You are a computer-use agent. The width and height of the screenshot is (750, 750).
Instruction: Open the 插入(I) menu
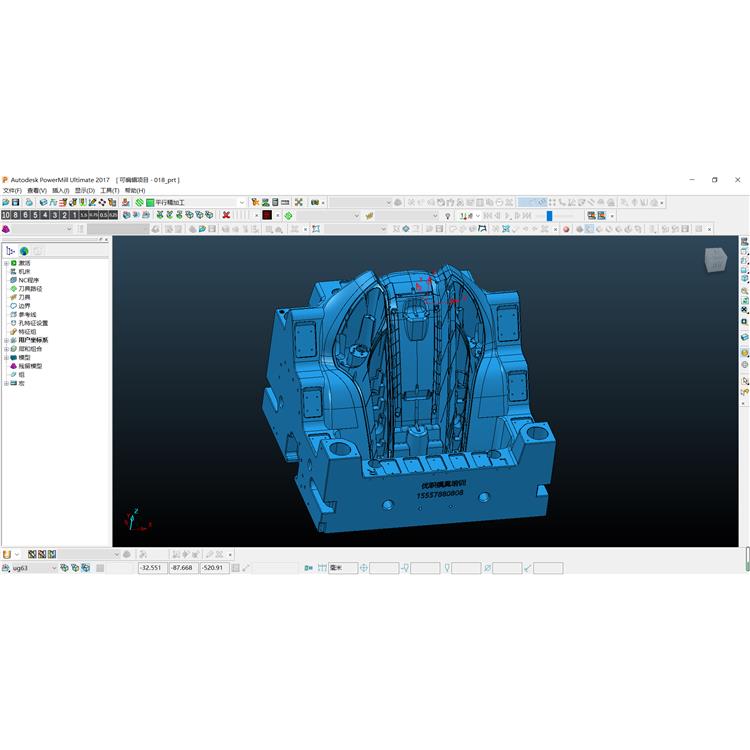(x=61, y=190)
